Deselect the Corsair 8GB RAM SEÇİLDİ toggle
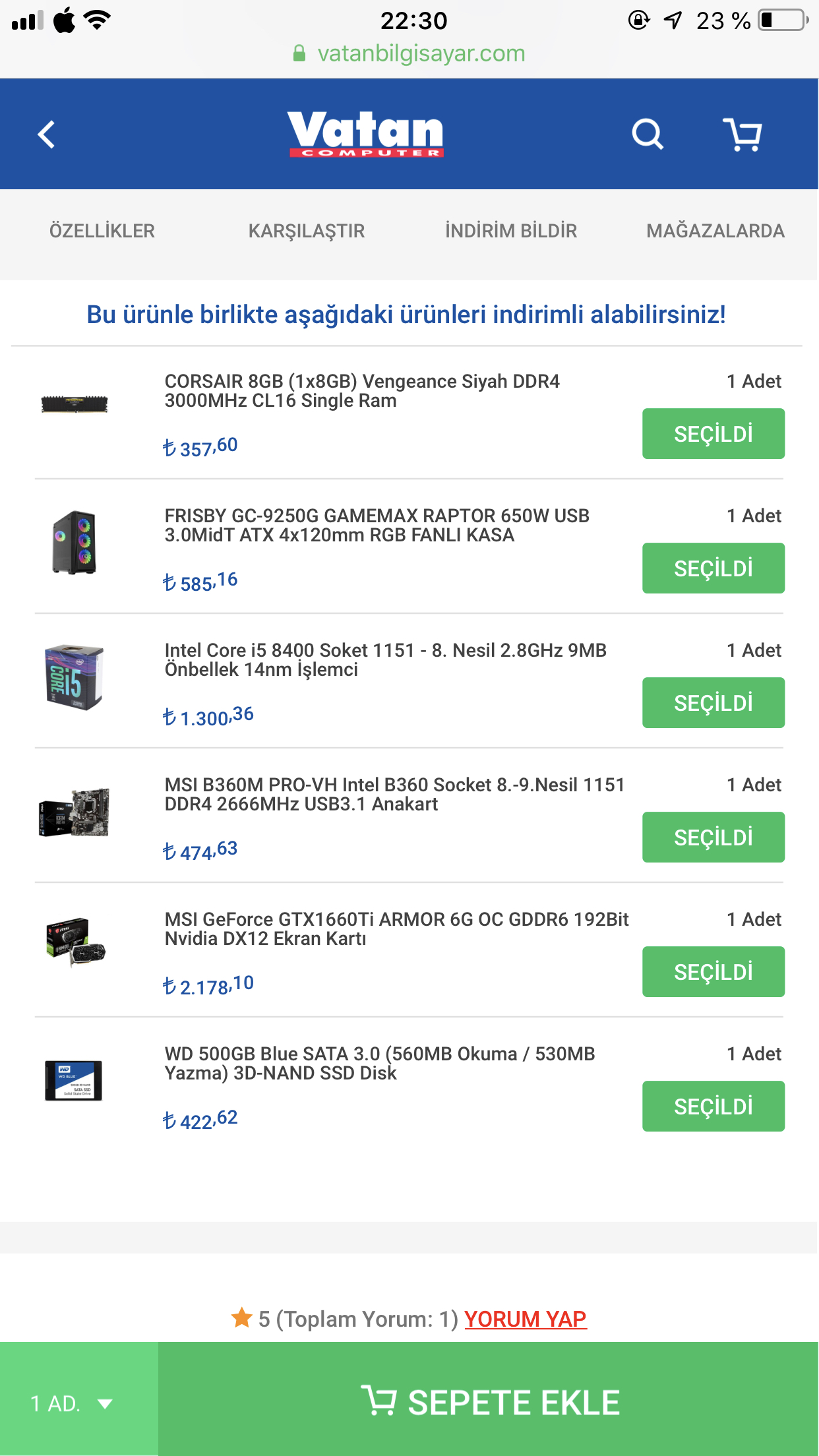 (x=713, y=433)
